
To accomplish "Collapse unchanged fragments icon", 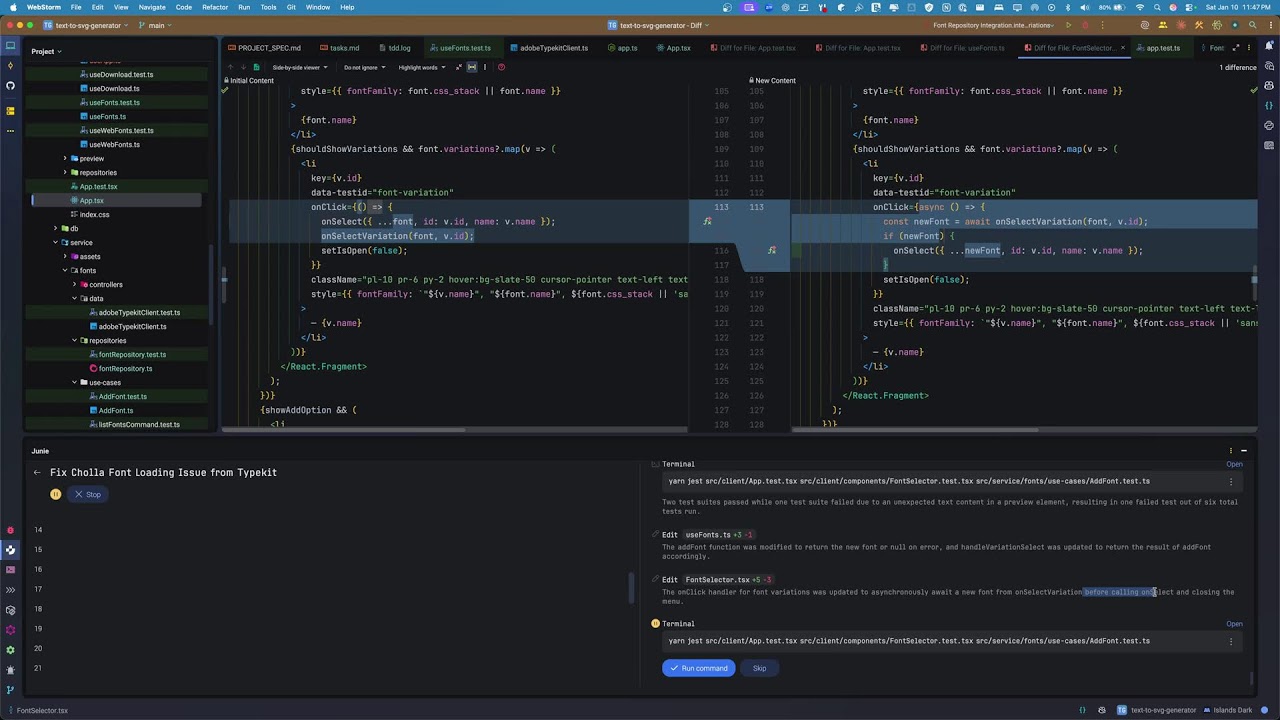I will [x=458, y=67].
